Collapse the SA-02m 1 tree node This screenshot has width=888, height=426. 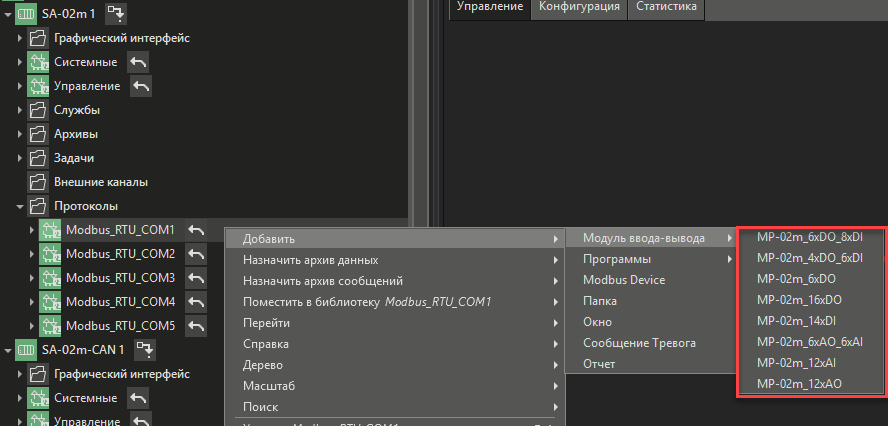click(8, 14)
